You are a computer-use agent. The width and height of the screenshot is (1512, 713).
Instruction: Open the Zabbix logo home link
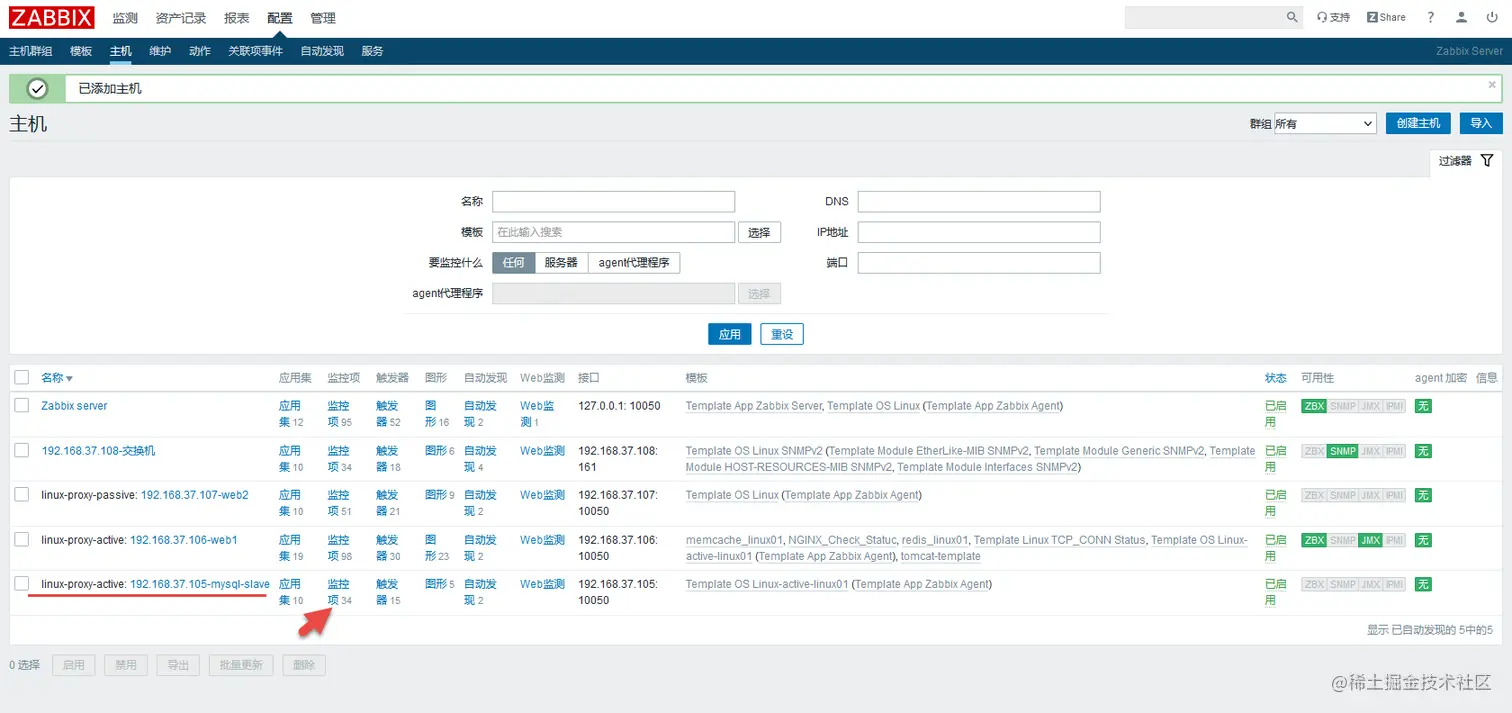(52, 17)
